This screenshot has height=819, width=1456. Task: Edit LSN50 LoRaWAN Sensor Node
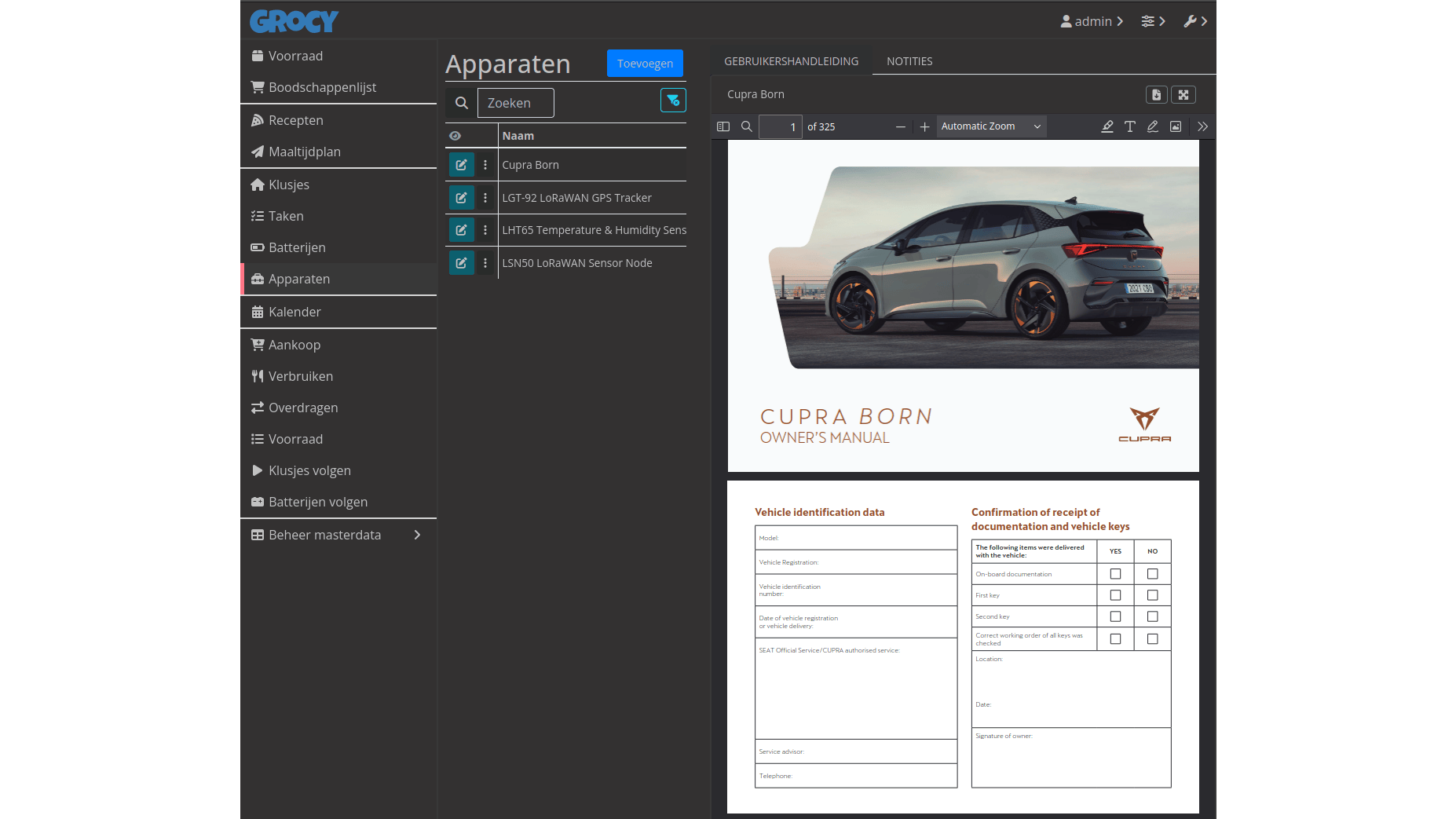(x=461, y=263)
